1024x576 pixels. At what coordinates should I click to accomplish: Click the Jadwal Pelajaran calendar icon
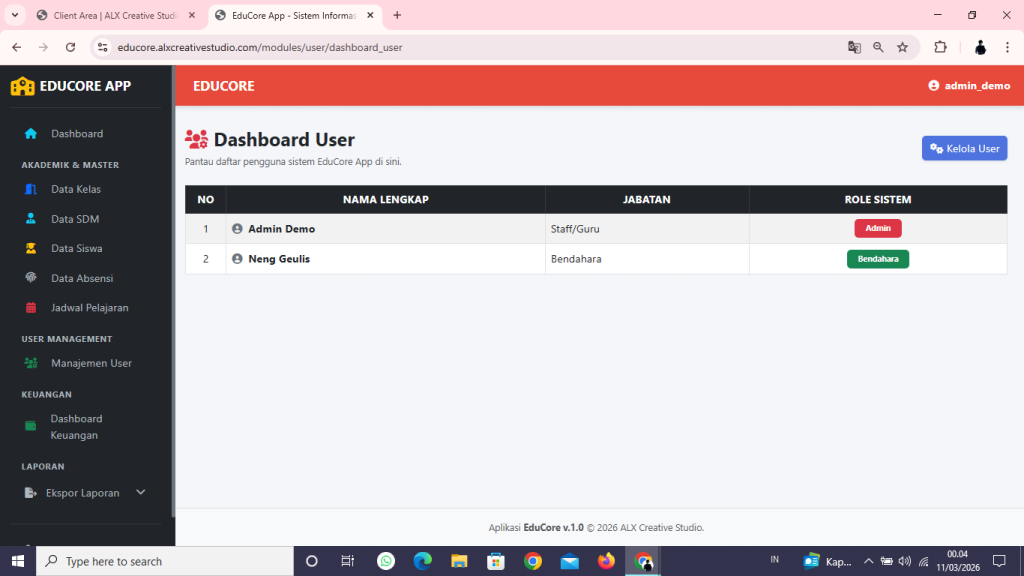30,307
